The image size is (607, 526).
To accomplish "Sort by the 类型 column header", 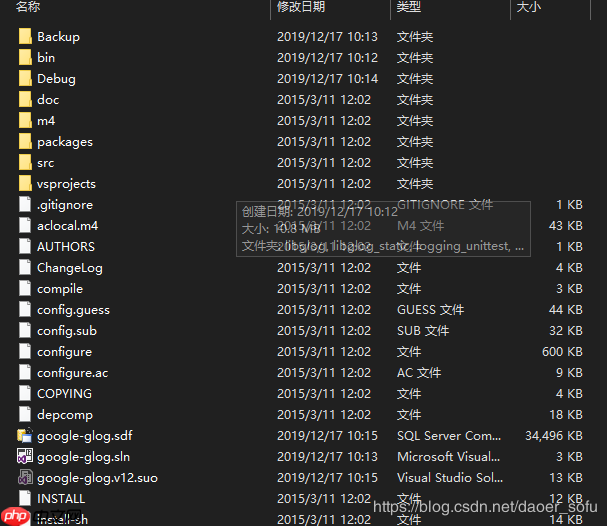I will (408, 7).
